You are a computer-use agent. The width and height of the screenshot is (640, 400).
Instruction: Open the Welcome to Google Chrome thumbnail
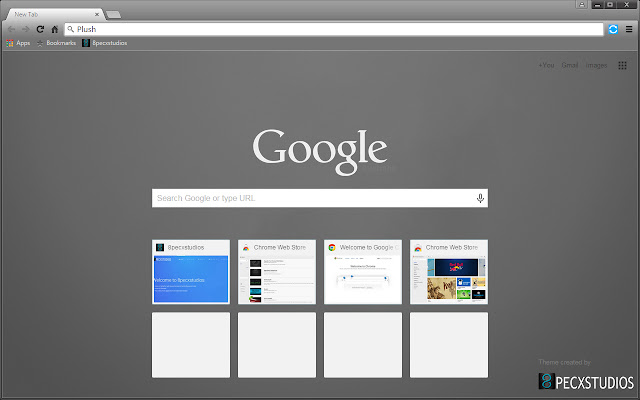coord(363,272)
